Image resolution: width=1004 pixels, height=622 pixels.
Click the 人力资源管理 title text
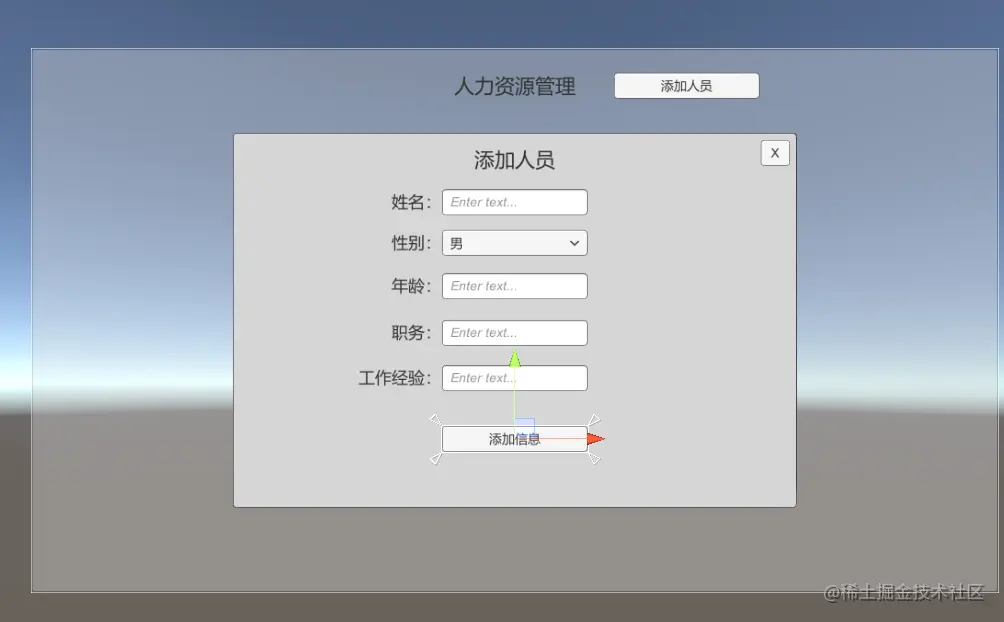click(516, 87)
